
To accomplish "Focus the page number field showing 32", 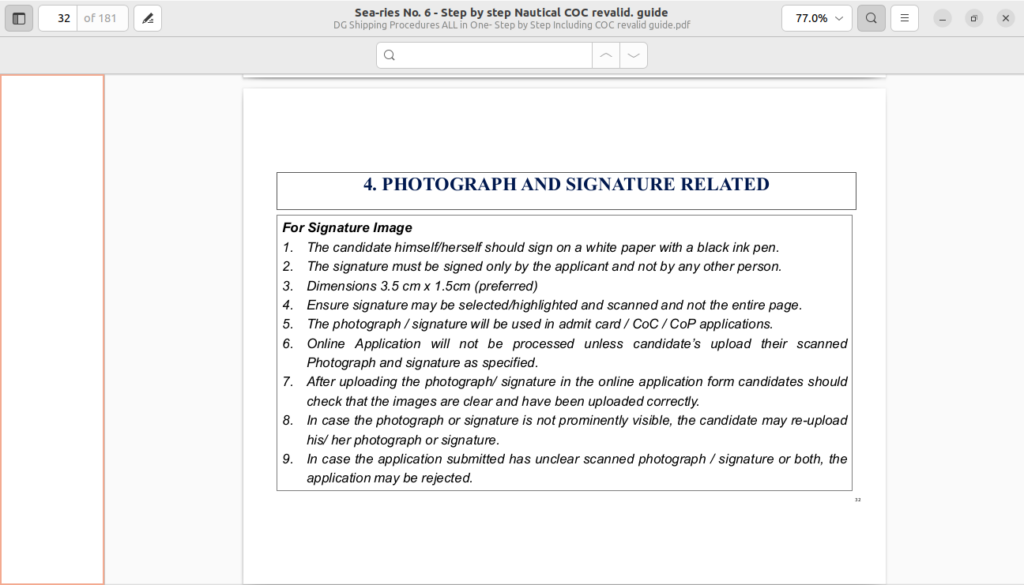I will coord(59,18).
